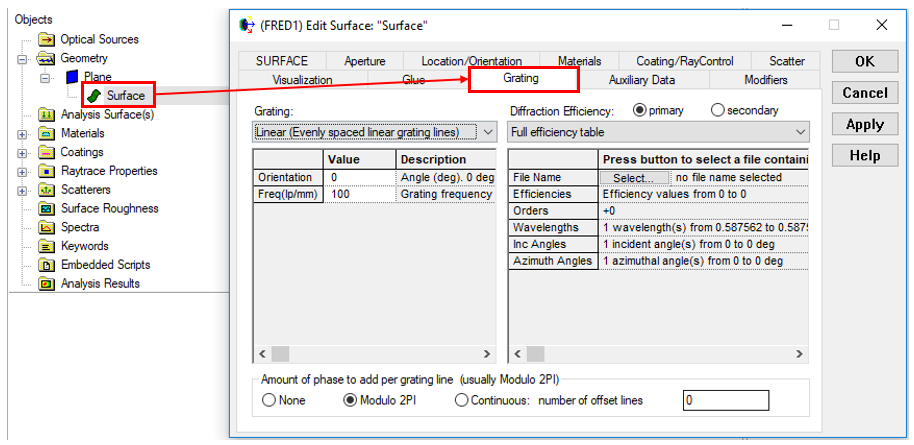914x445 pixels.
Task: Click the grating table horizontal scrollbar
Action: click(x=375, y=354)
